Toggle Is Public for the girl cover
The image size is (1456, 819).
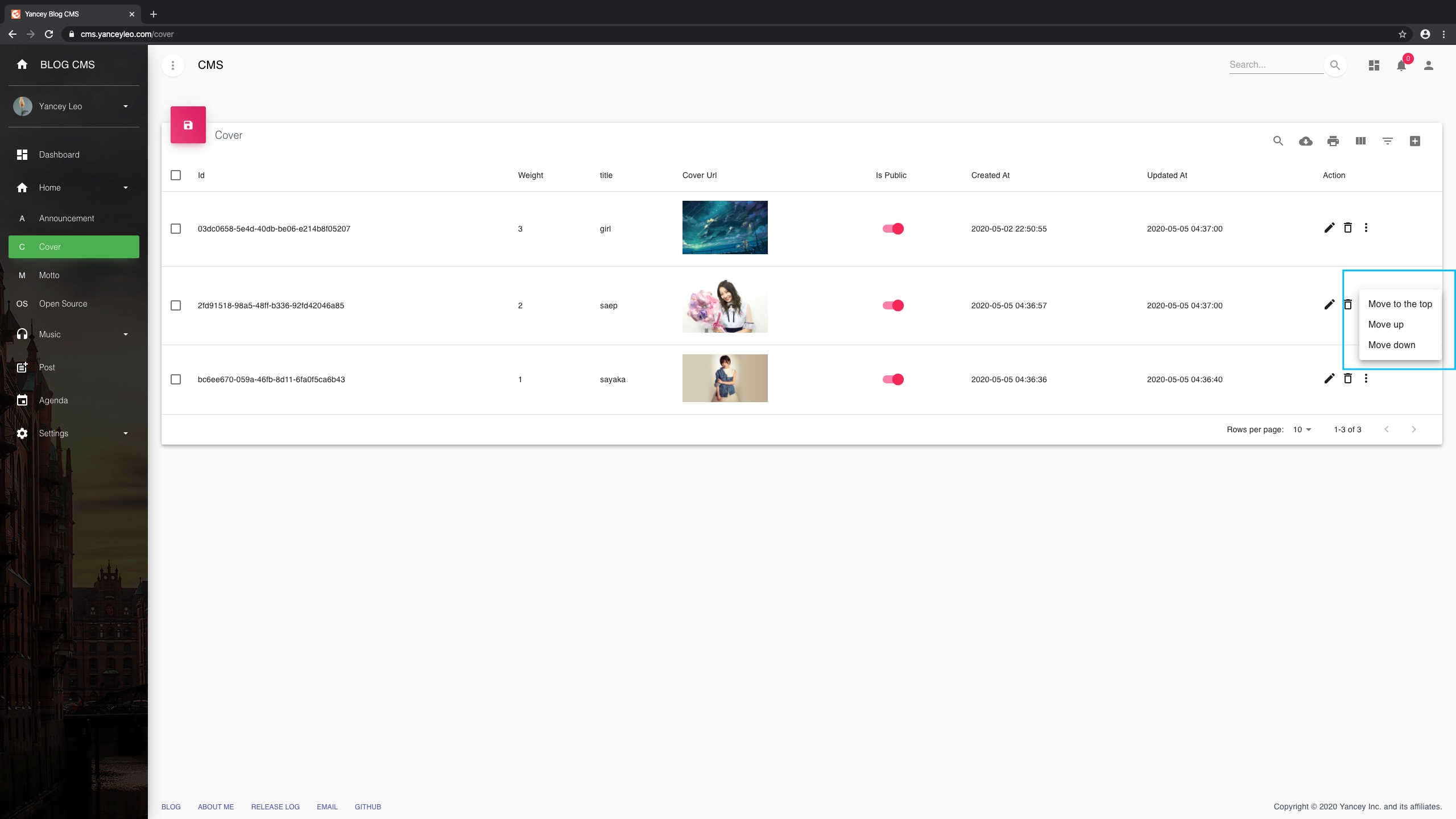893,229
